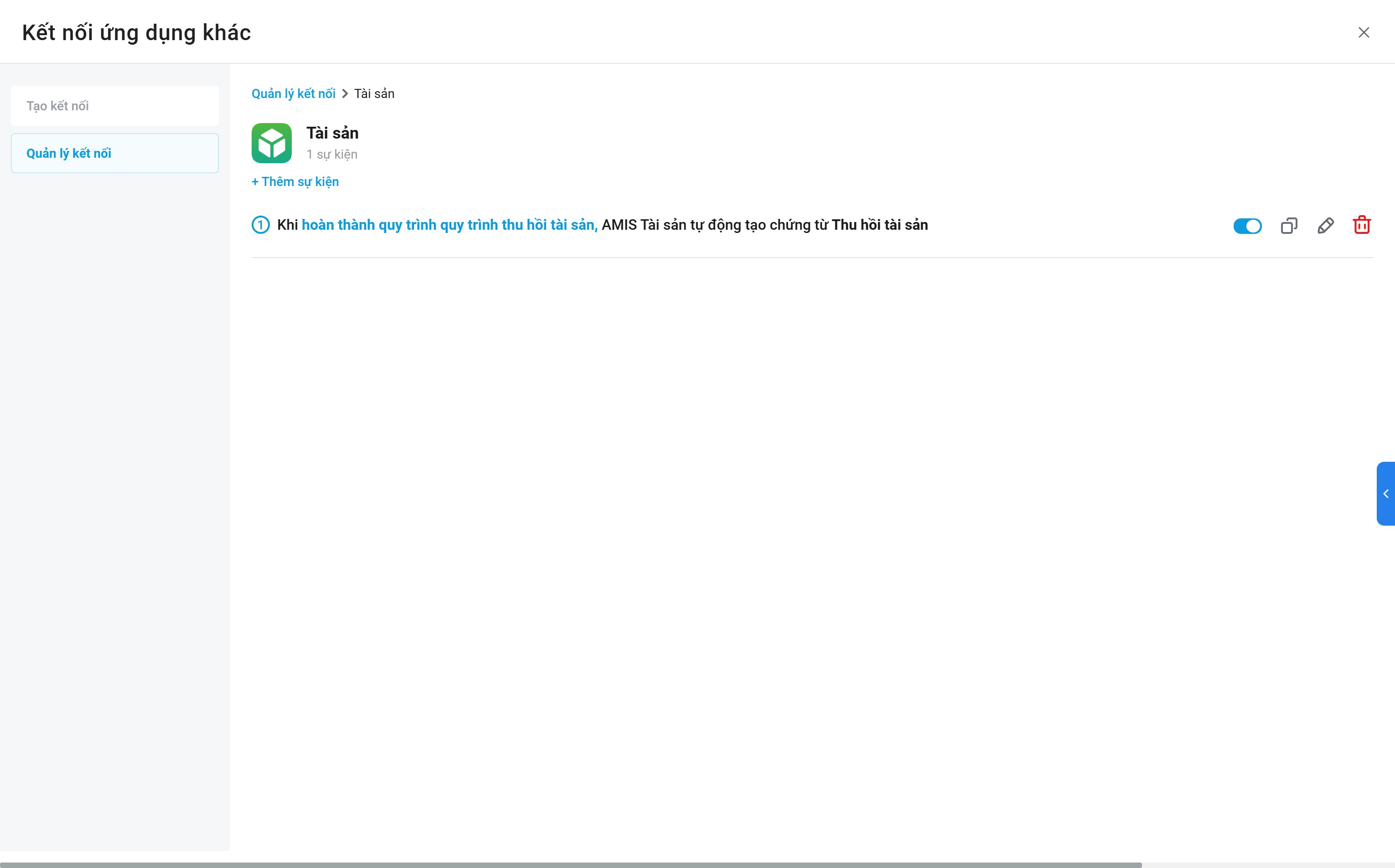
Task: Duplicate the thu hồi tài sản event
Action: click(x=1289, y=226)
